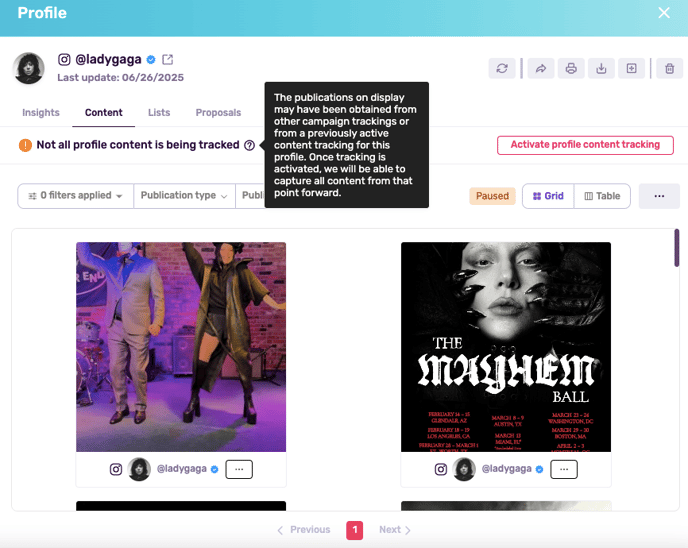Screen dimensions: 688x548
Task: Open @ladygaga external link icon
Action: coord(167,59)
